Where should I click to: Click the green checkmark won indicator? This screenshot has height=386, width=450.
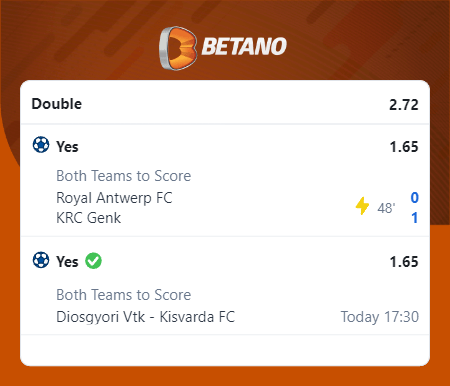coord(93,261)
